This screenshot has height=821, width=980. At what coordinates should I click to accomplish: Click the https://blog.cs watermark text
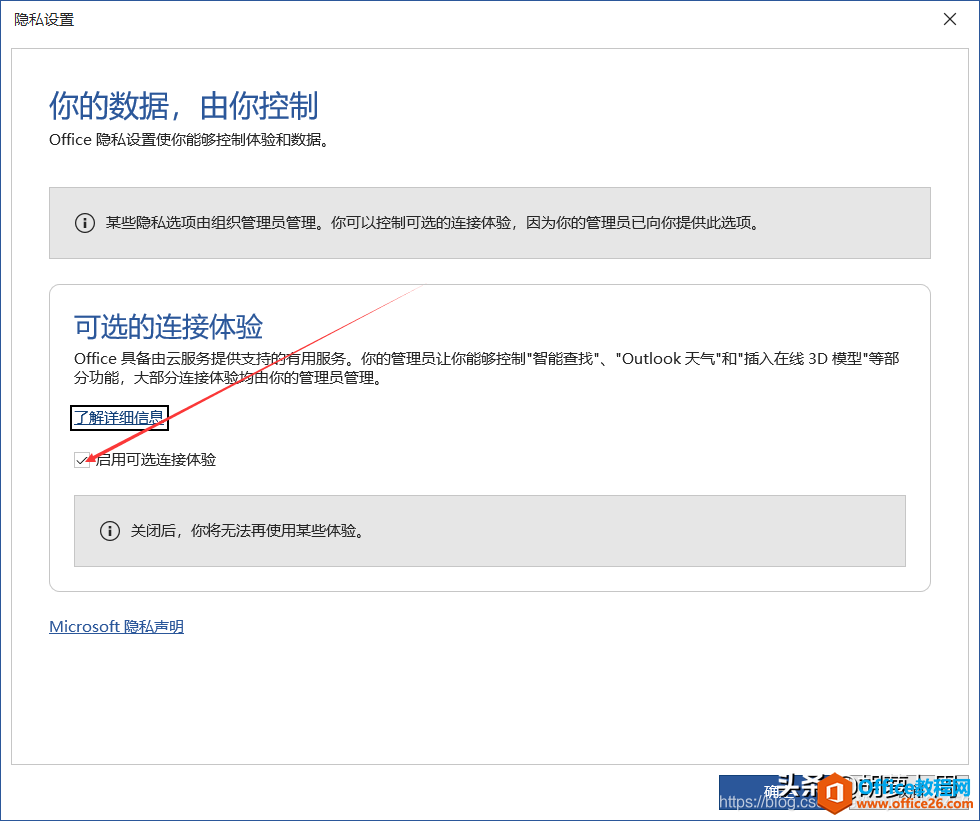click(x=768, y=802)
